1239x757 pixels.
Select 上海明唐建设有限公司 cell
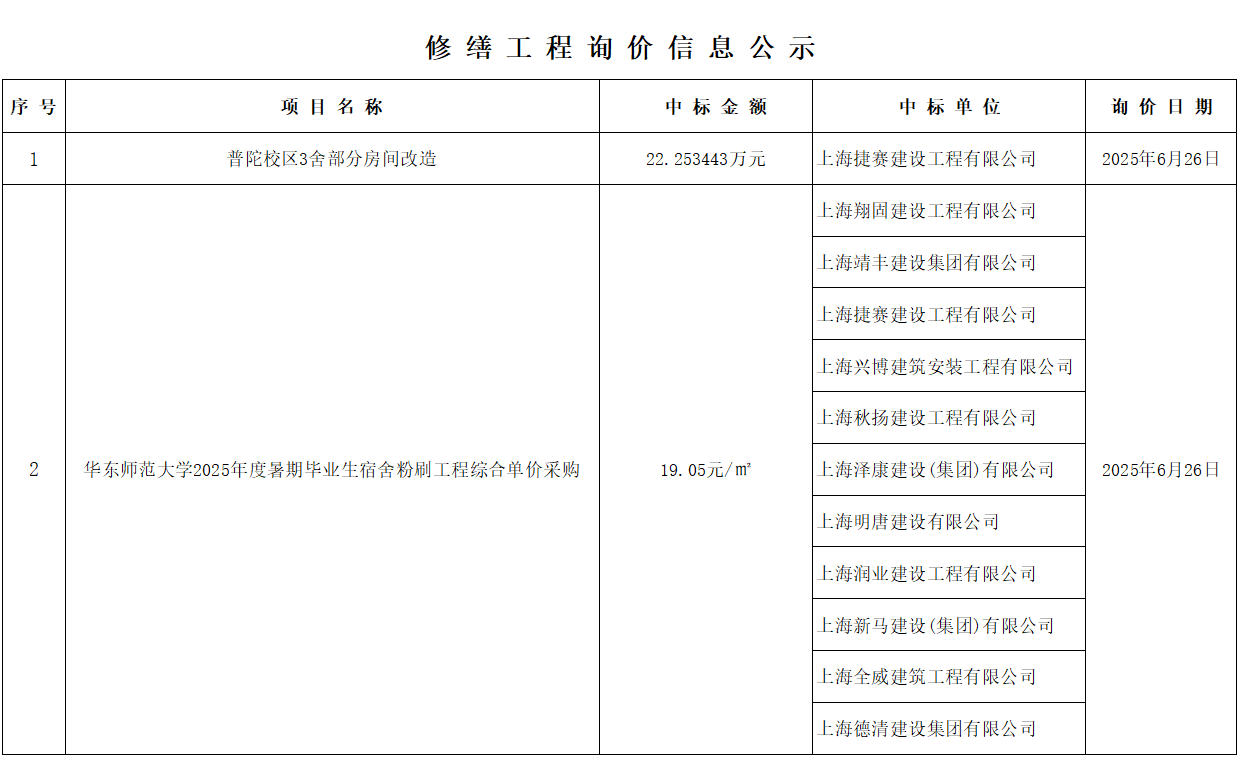pyautogui.click(x=949, y=521)
